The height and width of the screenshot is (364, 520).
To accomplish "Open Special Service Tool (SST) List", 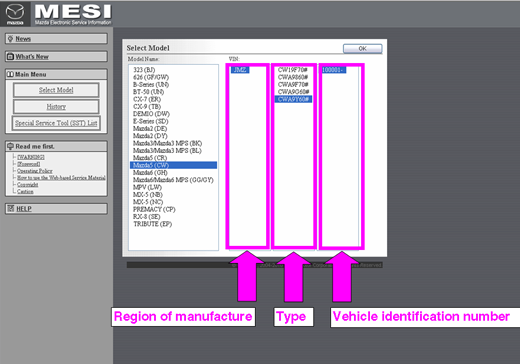I will pos(56,123).
